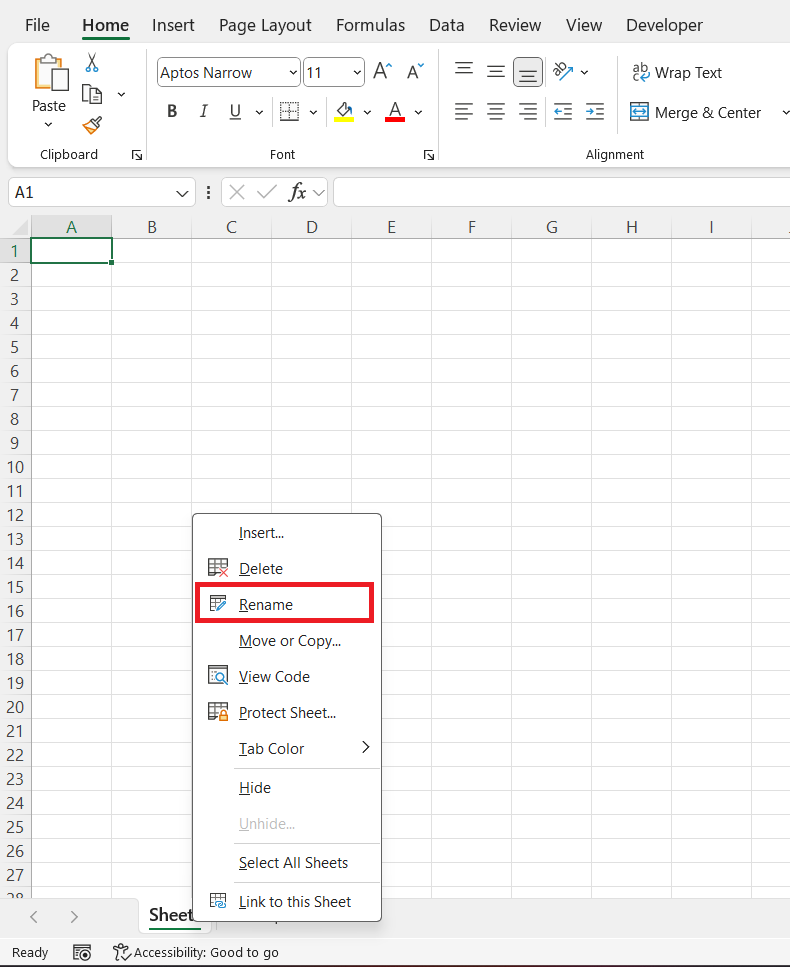Screen dimensions: 790x967
Task: Open the View tab
Action: (x=584, y=25)
